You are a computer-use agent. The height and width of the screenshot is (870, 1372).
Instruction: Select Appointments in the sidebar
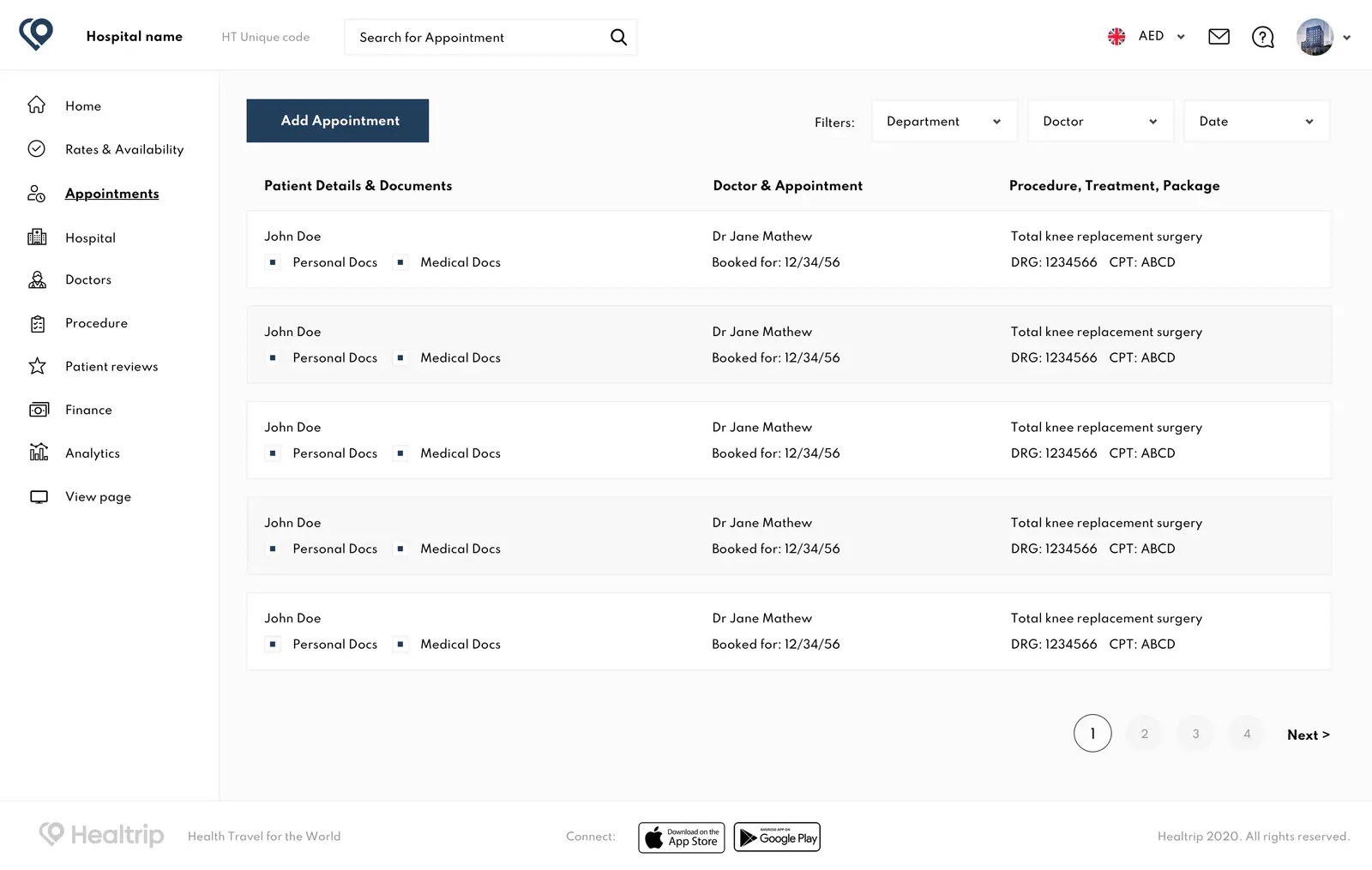(x=112, y=194)
